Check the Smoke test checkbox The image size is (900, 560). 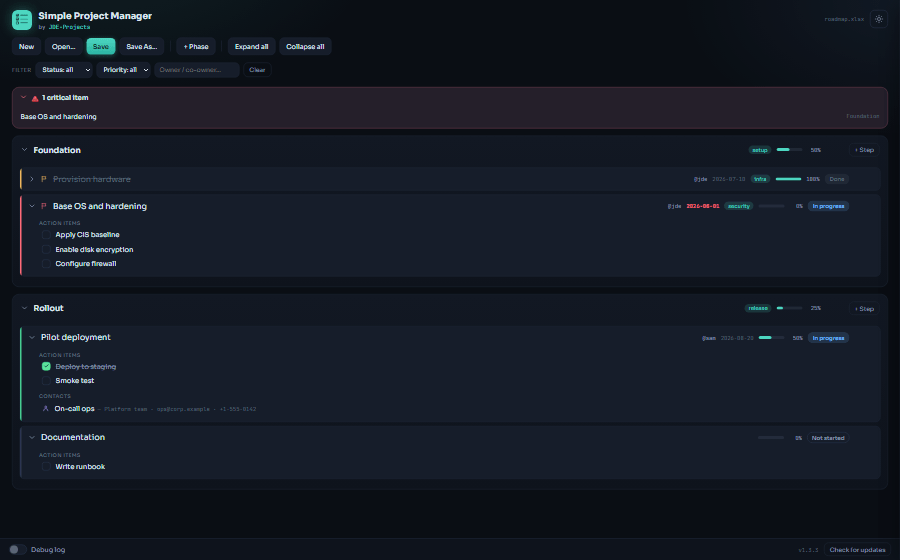click(46, 380)
